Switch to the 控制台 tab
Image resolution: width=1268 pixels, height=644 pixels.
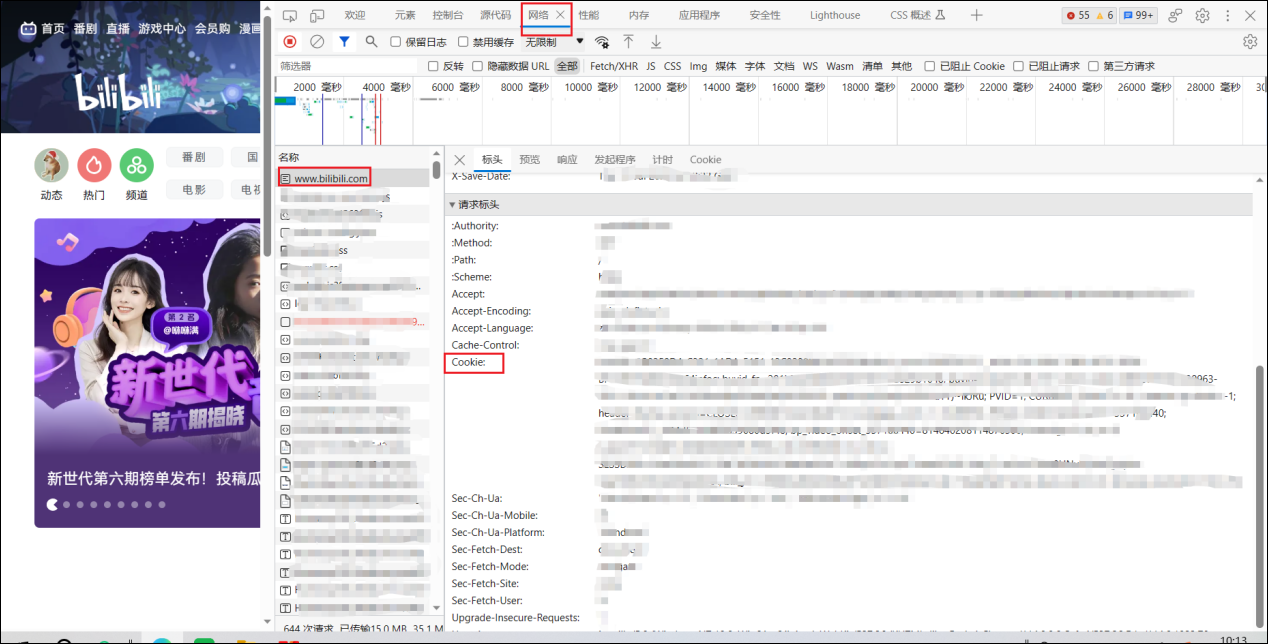(447, 15)
